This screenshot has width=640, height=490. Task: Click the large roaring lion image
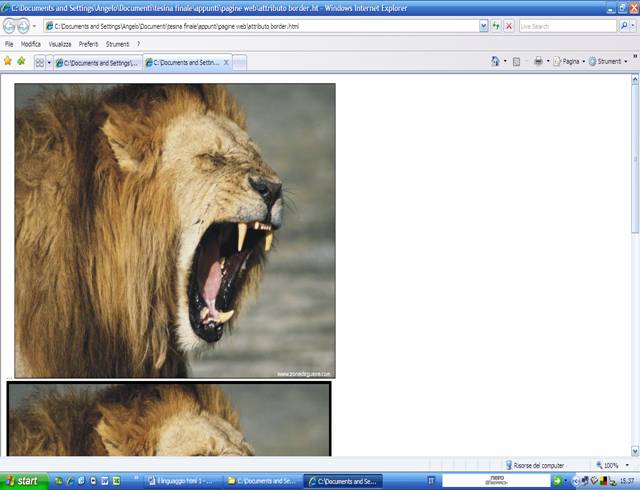(x=175, y=231)
